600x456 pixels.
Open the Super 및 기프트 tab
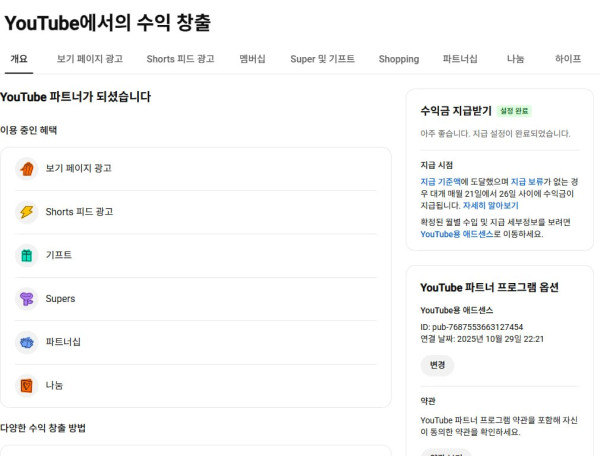pos(322,59)
